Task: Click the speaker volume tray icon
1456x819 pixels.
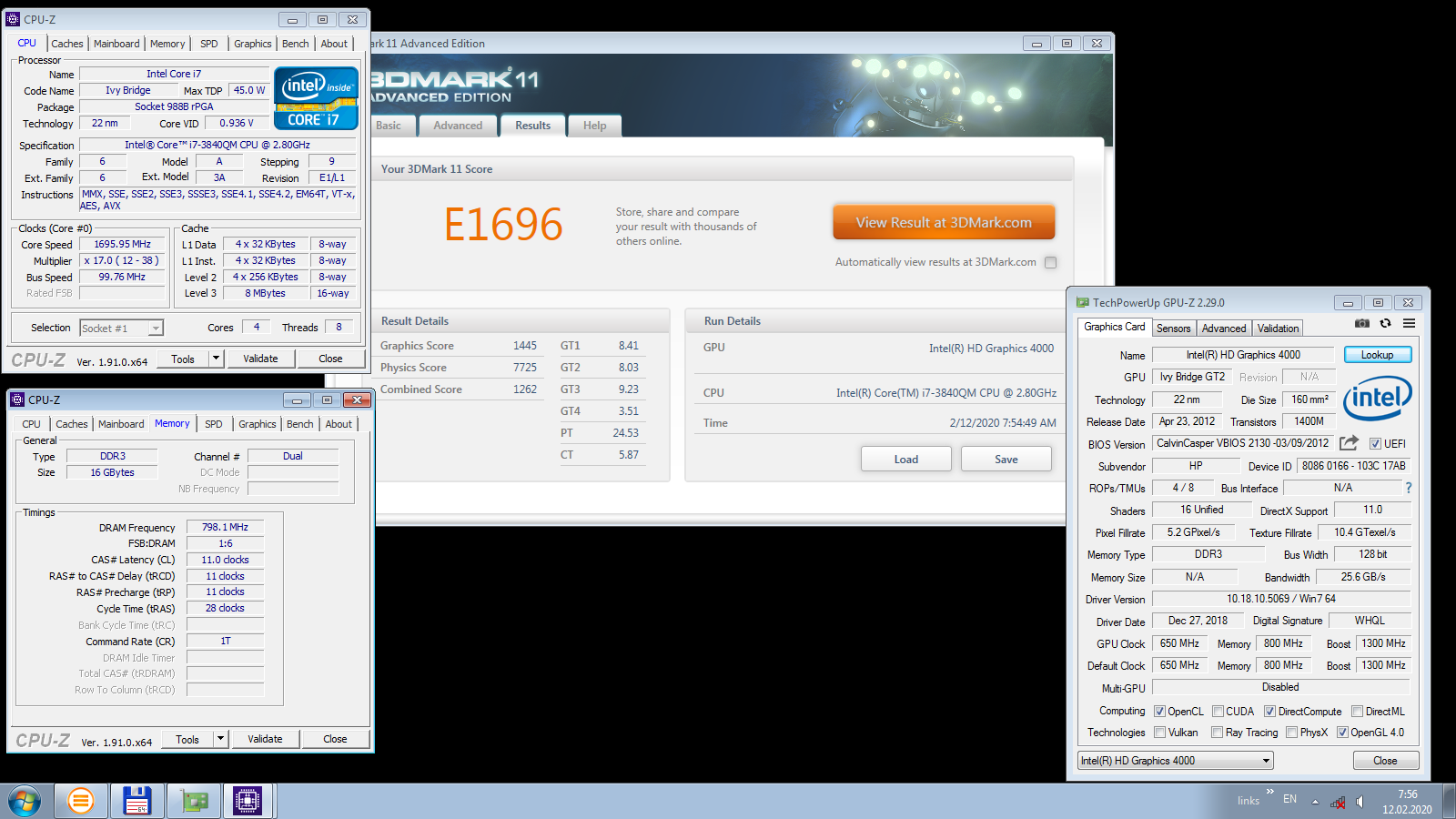Action: pyautogui.click(x=1360, y=802)
